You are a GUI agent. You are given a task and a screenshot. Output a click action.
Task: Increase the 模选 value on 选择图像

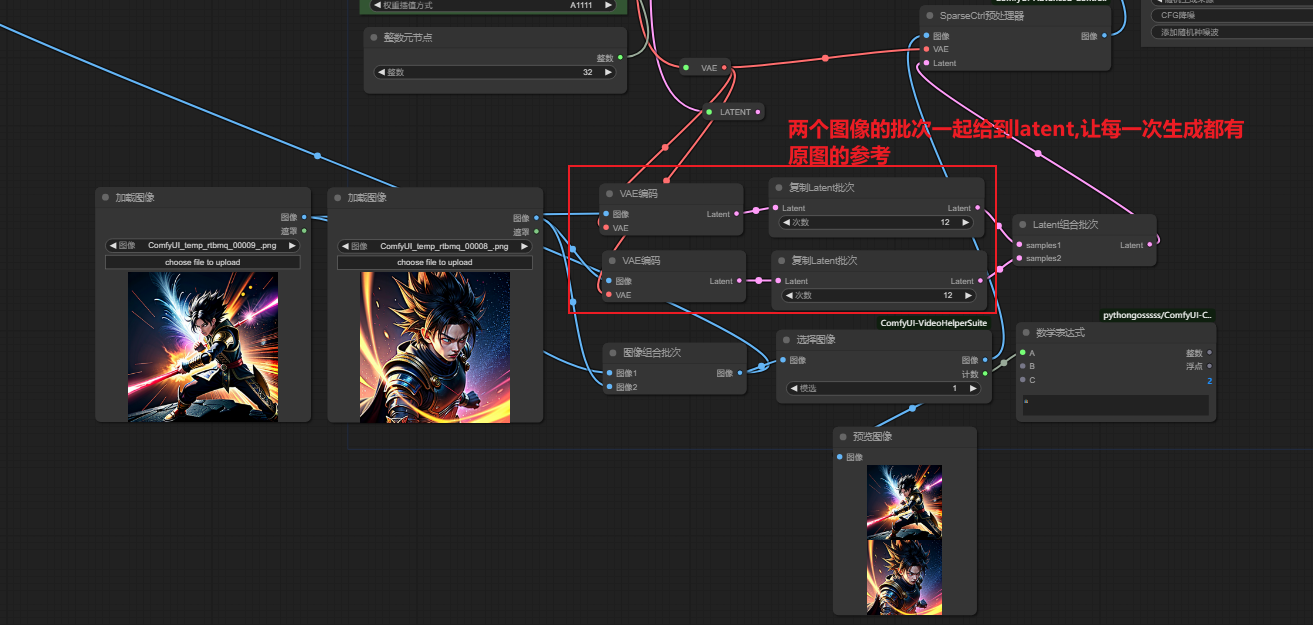[x=972, y=388]
